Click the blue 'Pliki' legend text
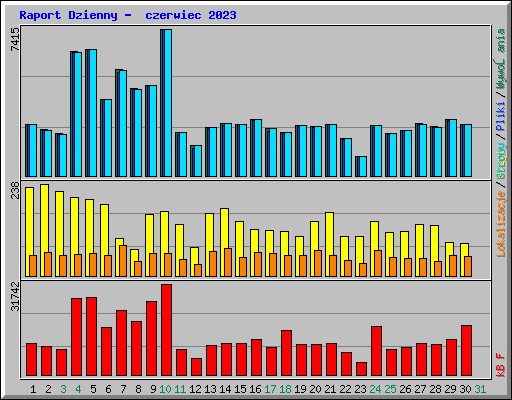 coord(501,116)
